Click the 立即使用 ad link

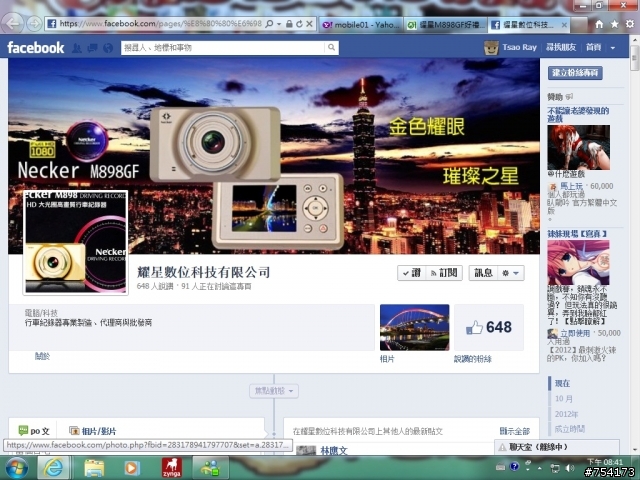click(575, 333)
